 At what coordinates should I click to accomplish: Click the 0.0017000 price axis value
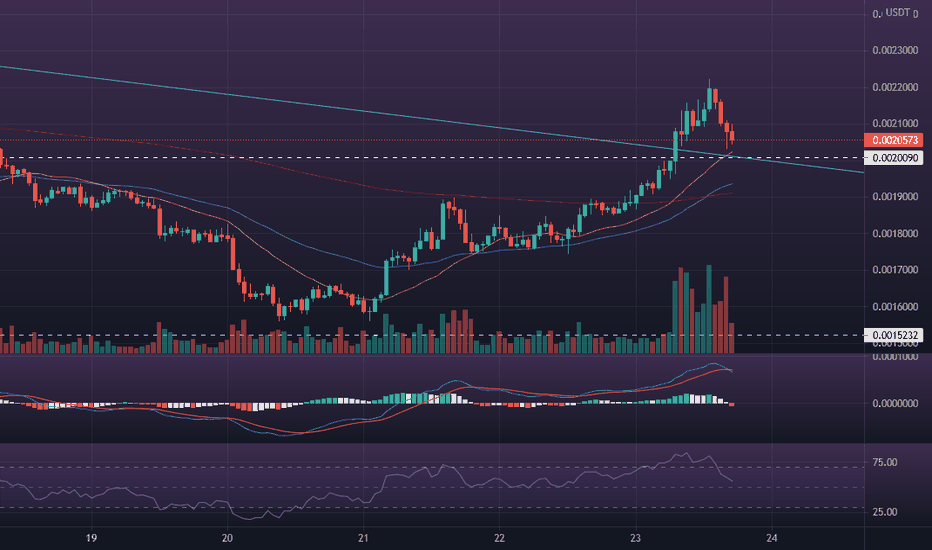point(895,270)
